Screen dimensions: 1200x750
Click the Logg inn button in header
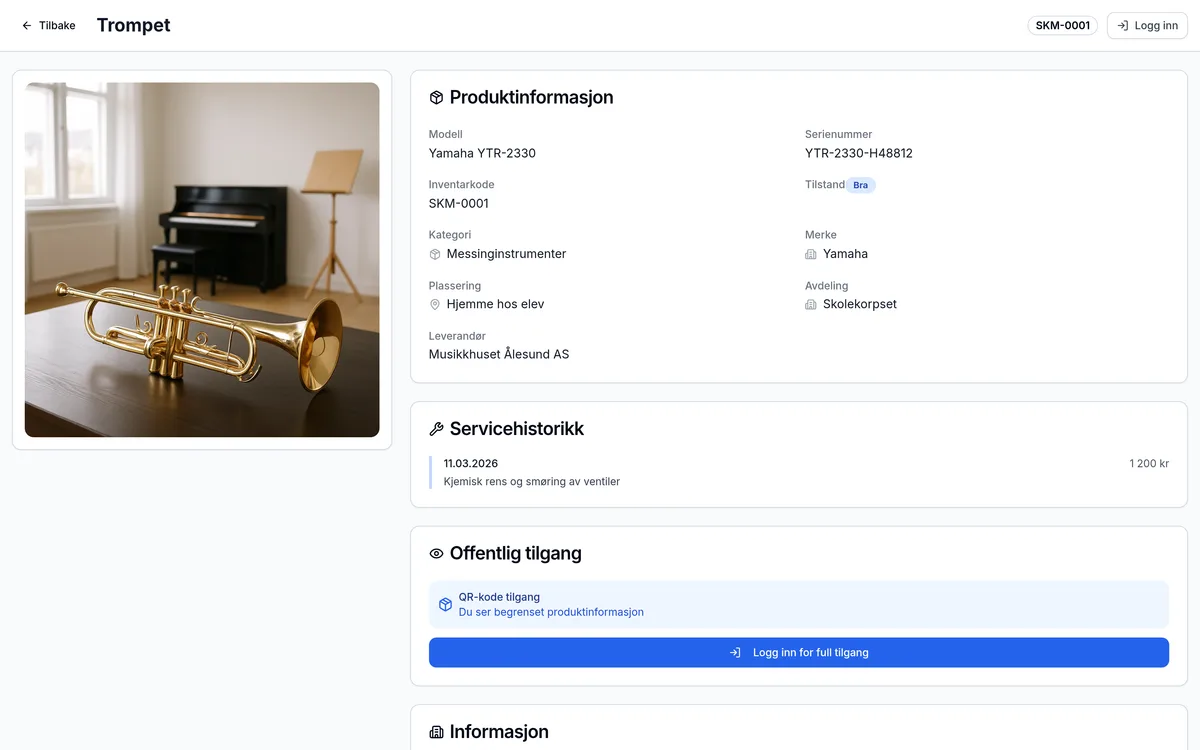pyautogui.click(x=1147, y=26)
